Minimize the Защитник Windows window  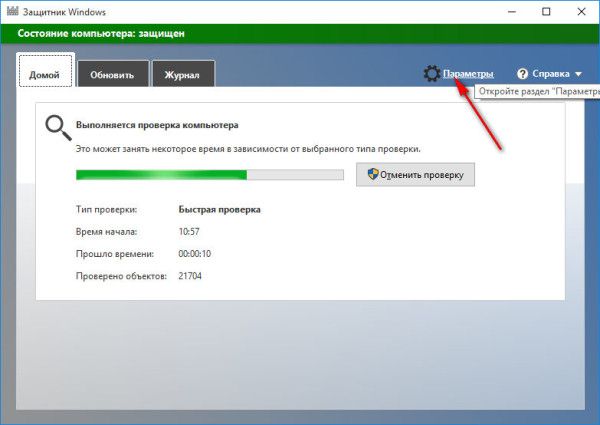point(512,12)
